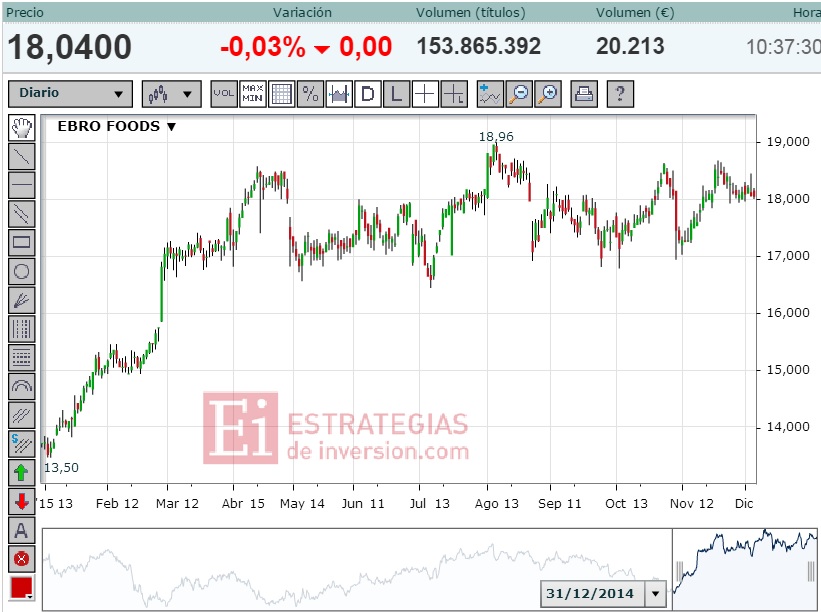Open the red drawing color swatch
The image size is (821, 612).
21,587
